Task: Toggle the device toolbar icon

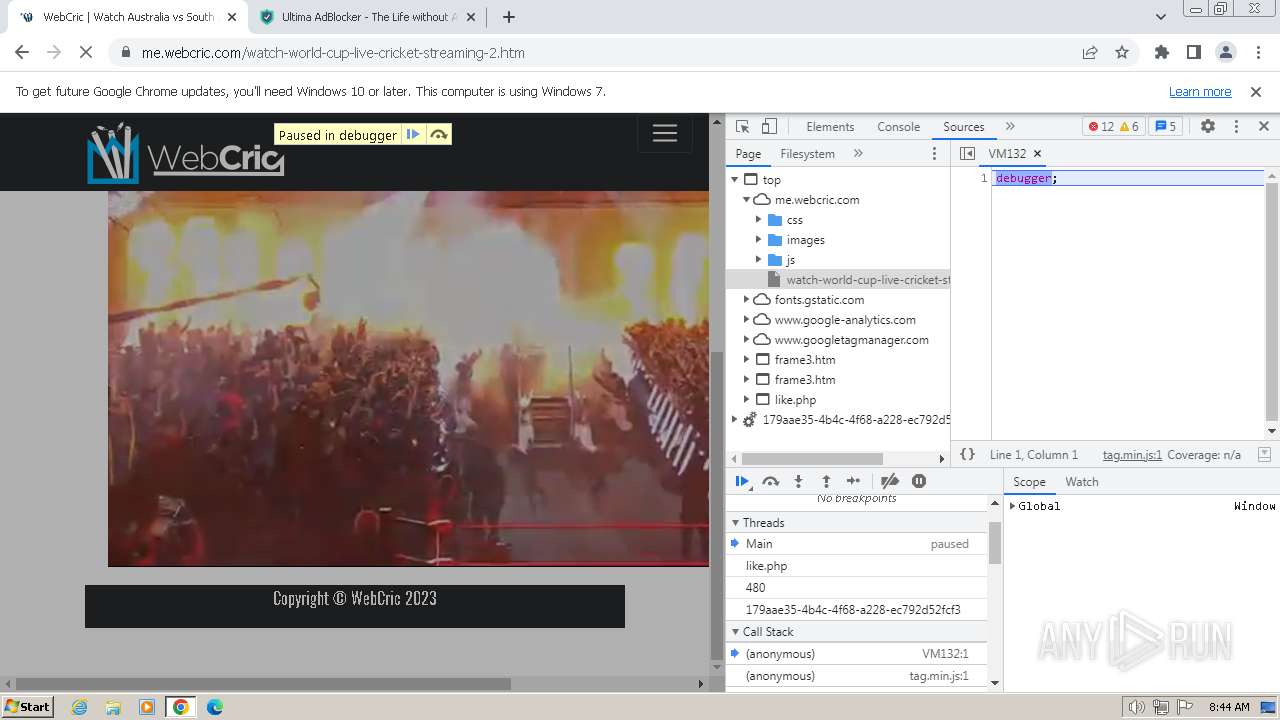Action: tap(769, 126)
